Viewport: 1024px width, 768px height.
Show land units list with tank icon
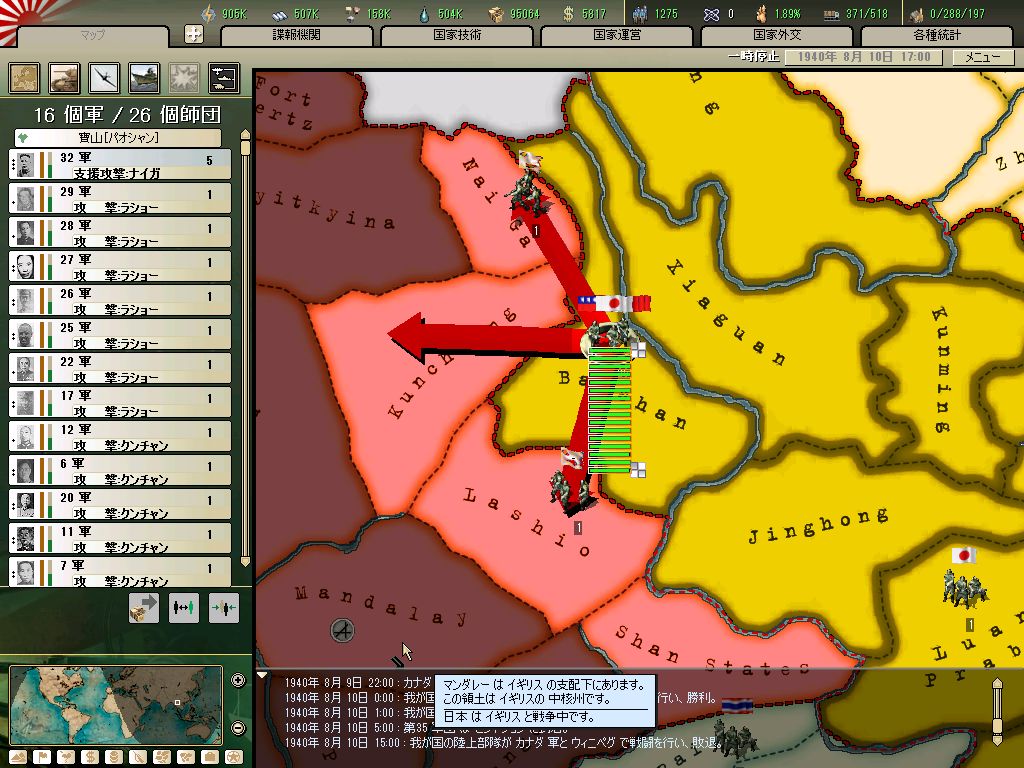[64, 78]
